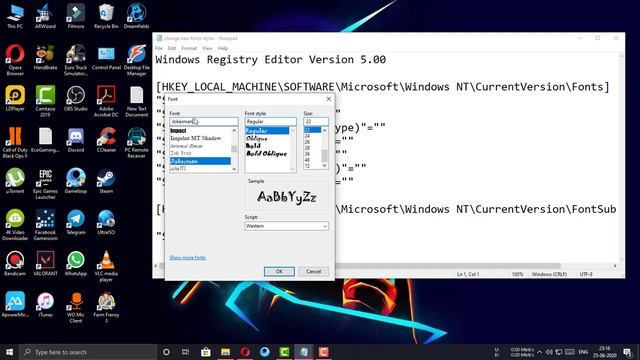Click Camtasia icon in taskbar
Viewport: 640px width, 360px height.
(x=284, y=352)
